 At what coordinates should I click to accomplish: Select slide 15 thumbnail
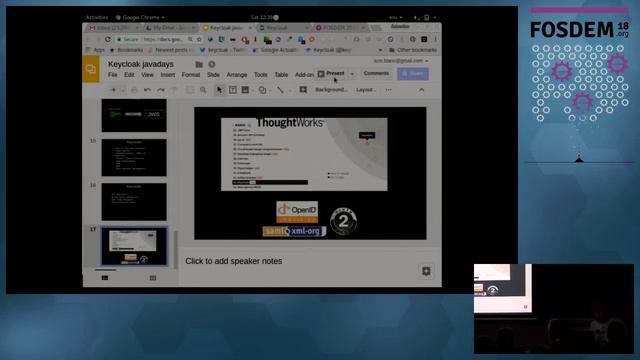pos(134,158)
